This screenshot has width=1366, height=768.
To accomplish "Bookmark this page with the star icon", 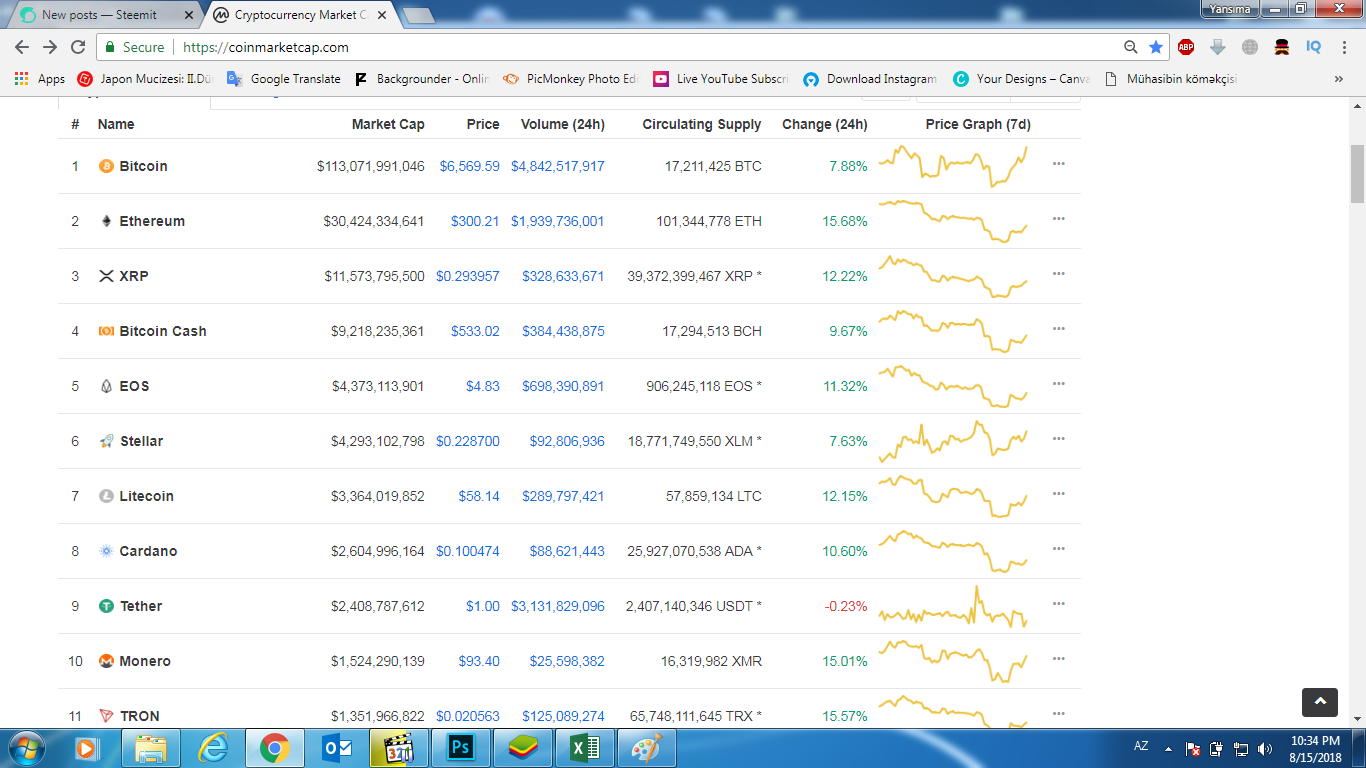I will pos(1156,47).
